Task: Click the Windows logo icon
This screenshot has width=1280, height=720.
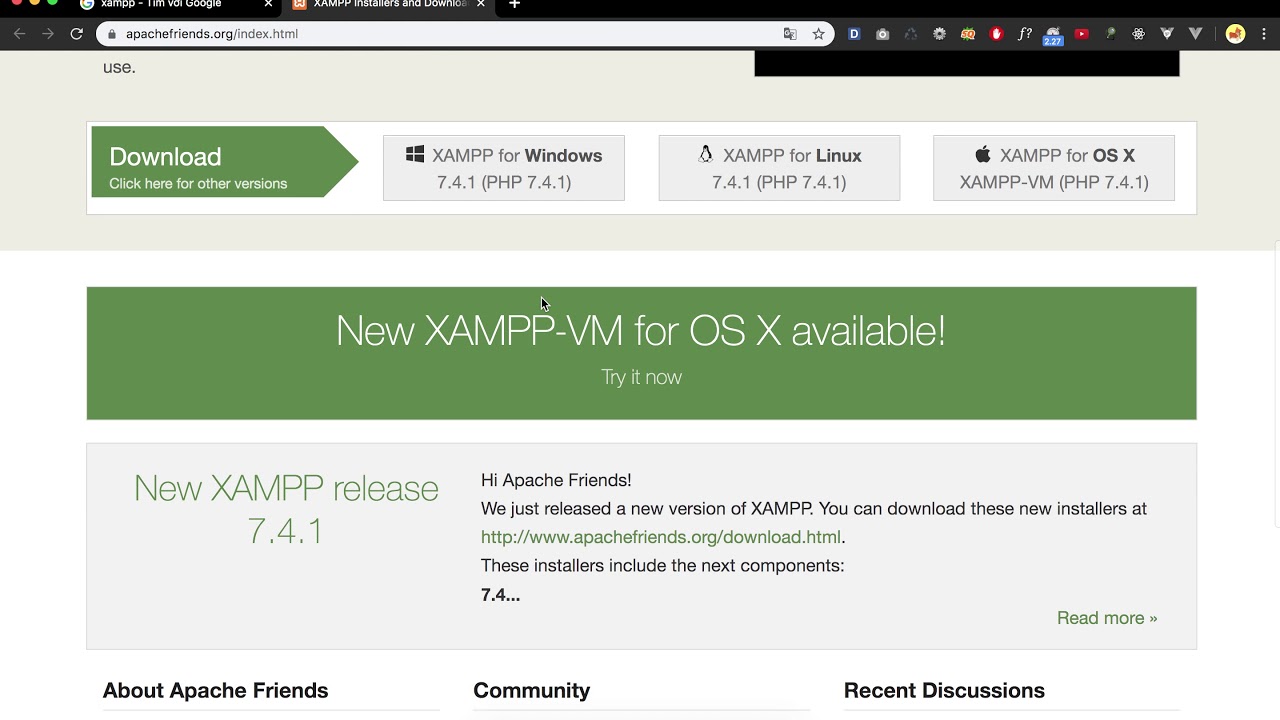Action: tap(415, 154)
